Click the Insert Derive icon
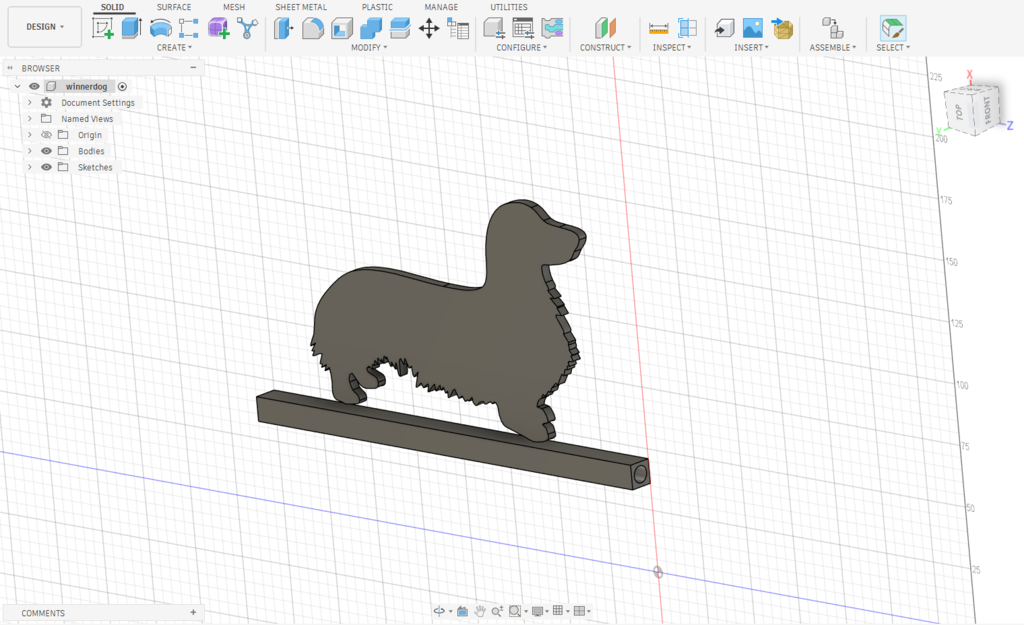The image size is (1024, 625). coord(724,28)
